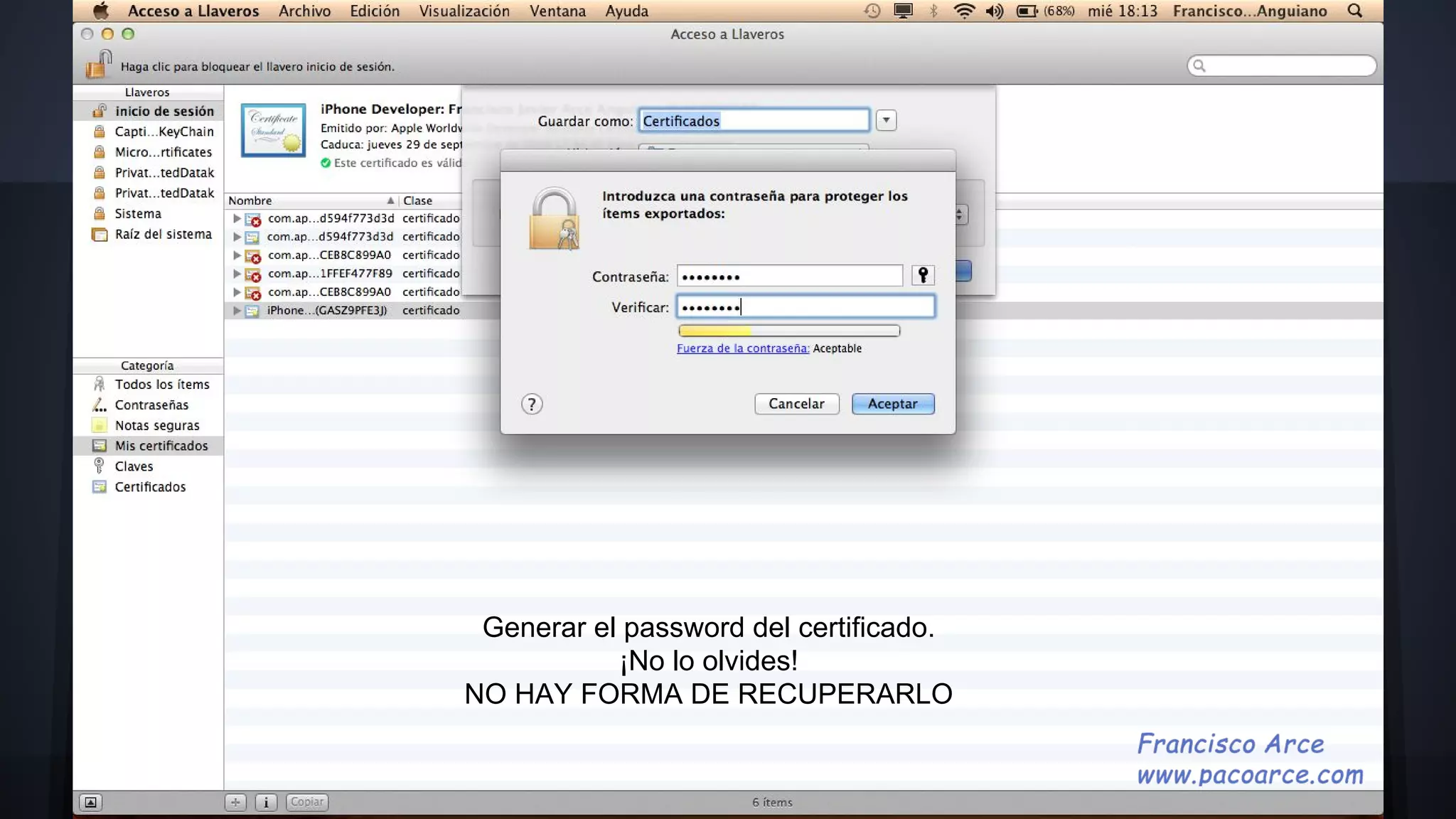This screenshot has height=819, width=1456.
Task: Open the Archivo menu
Action: tap(304, 11)
